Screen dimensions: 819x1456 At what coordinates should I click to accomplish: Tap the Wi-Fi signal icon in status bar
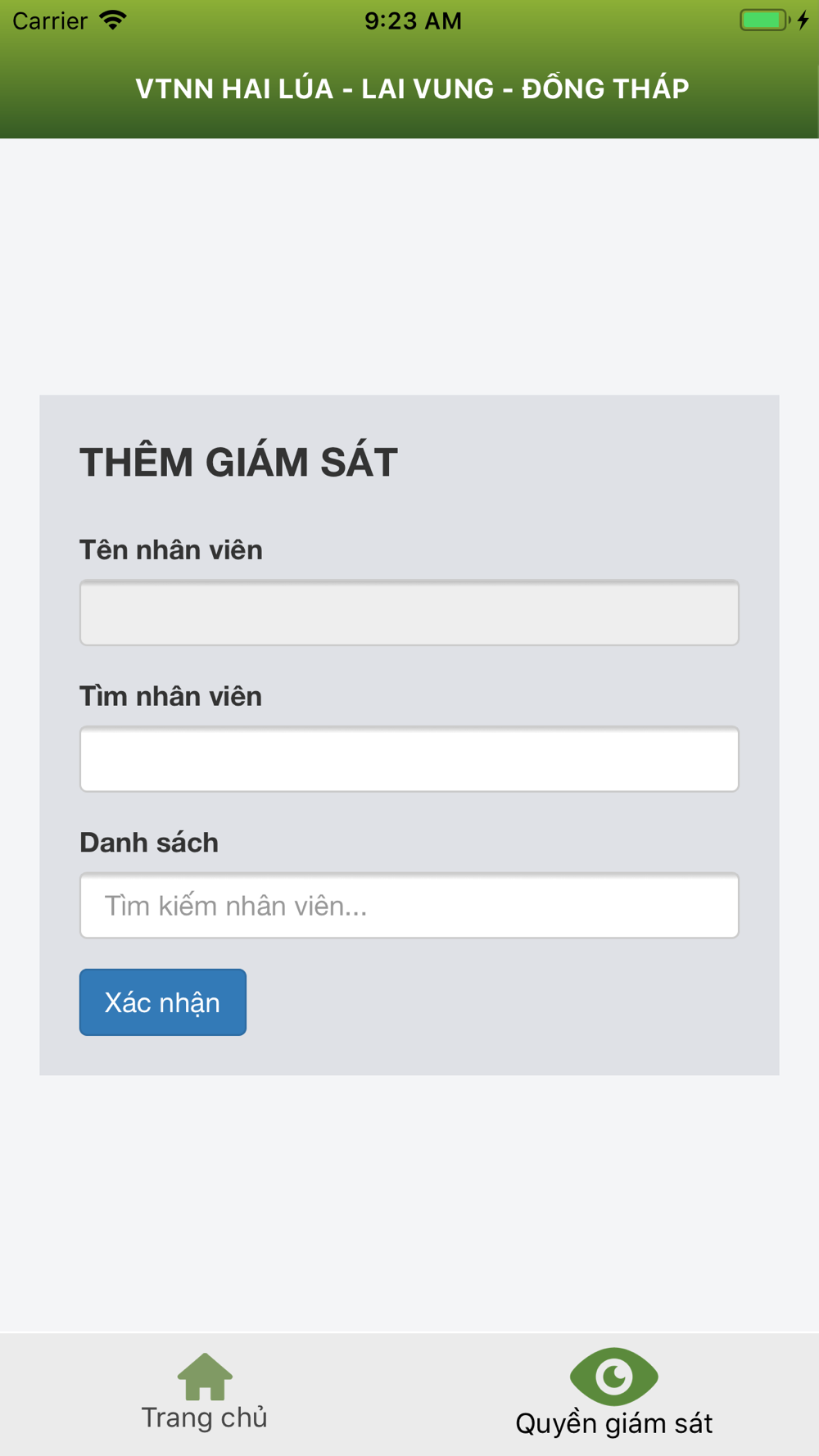coord(113,20)
